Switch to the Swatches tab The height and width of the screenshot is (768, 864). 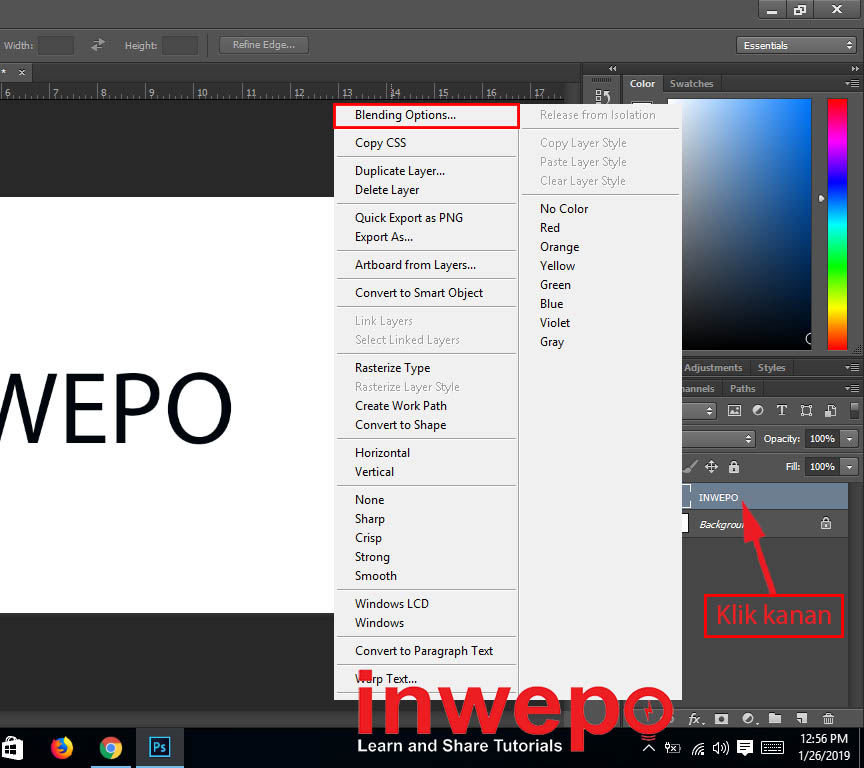point(691,84)
